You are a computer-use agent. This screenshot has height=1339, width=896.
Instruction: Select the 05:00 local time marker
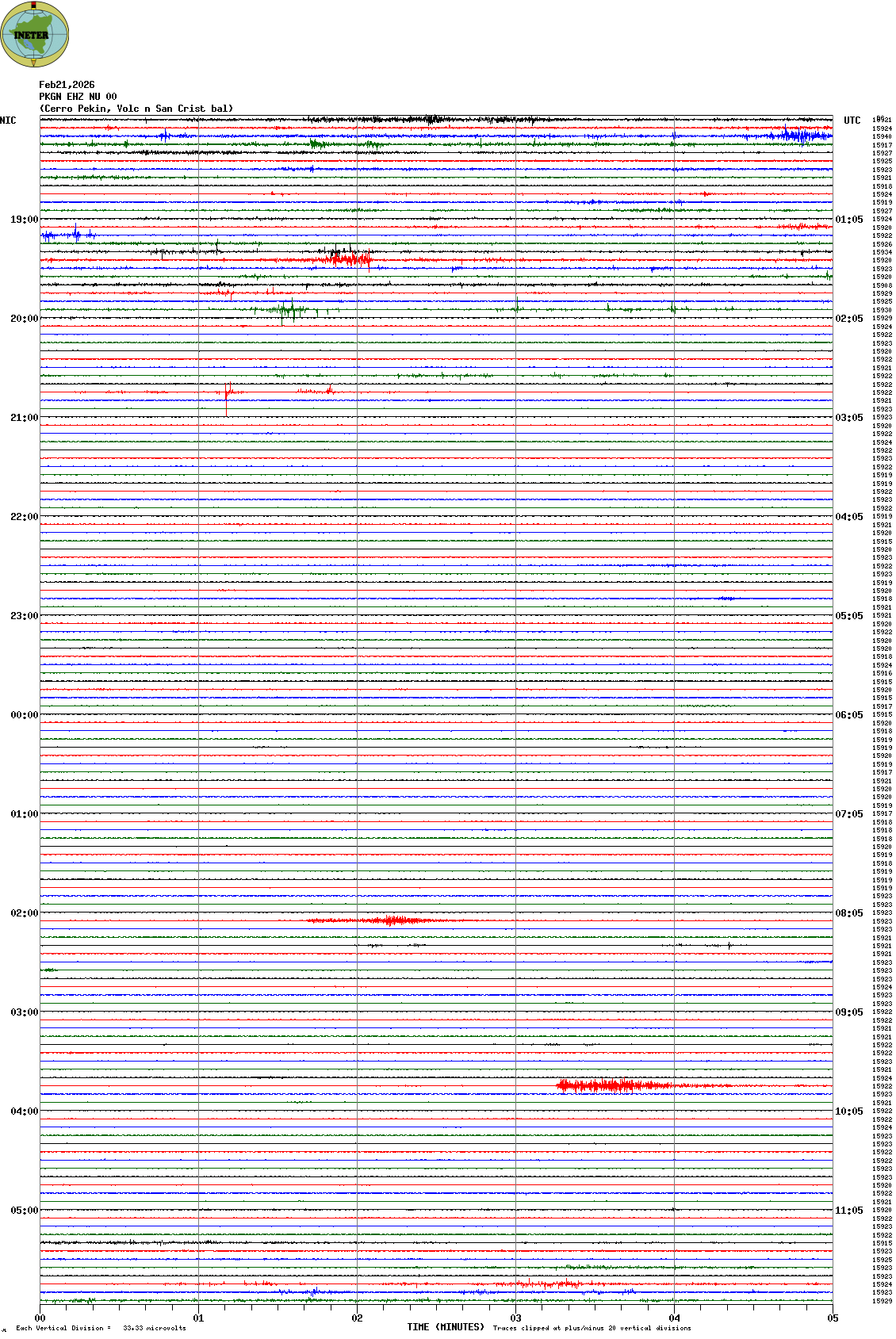coord(24,1211)
